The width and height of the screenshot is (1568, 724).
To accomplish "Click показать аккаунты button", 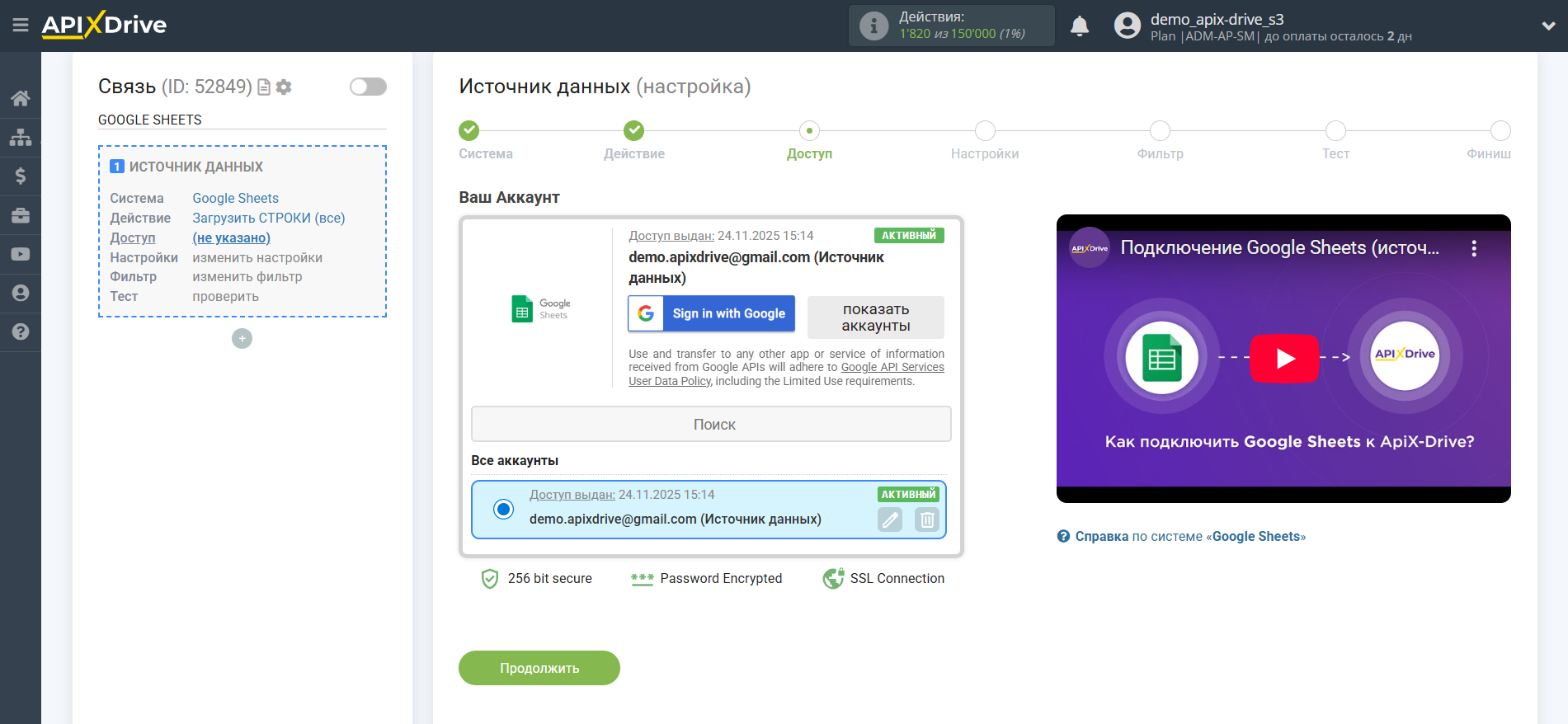I will pos(876,317).
